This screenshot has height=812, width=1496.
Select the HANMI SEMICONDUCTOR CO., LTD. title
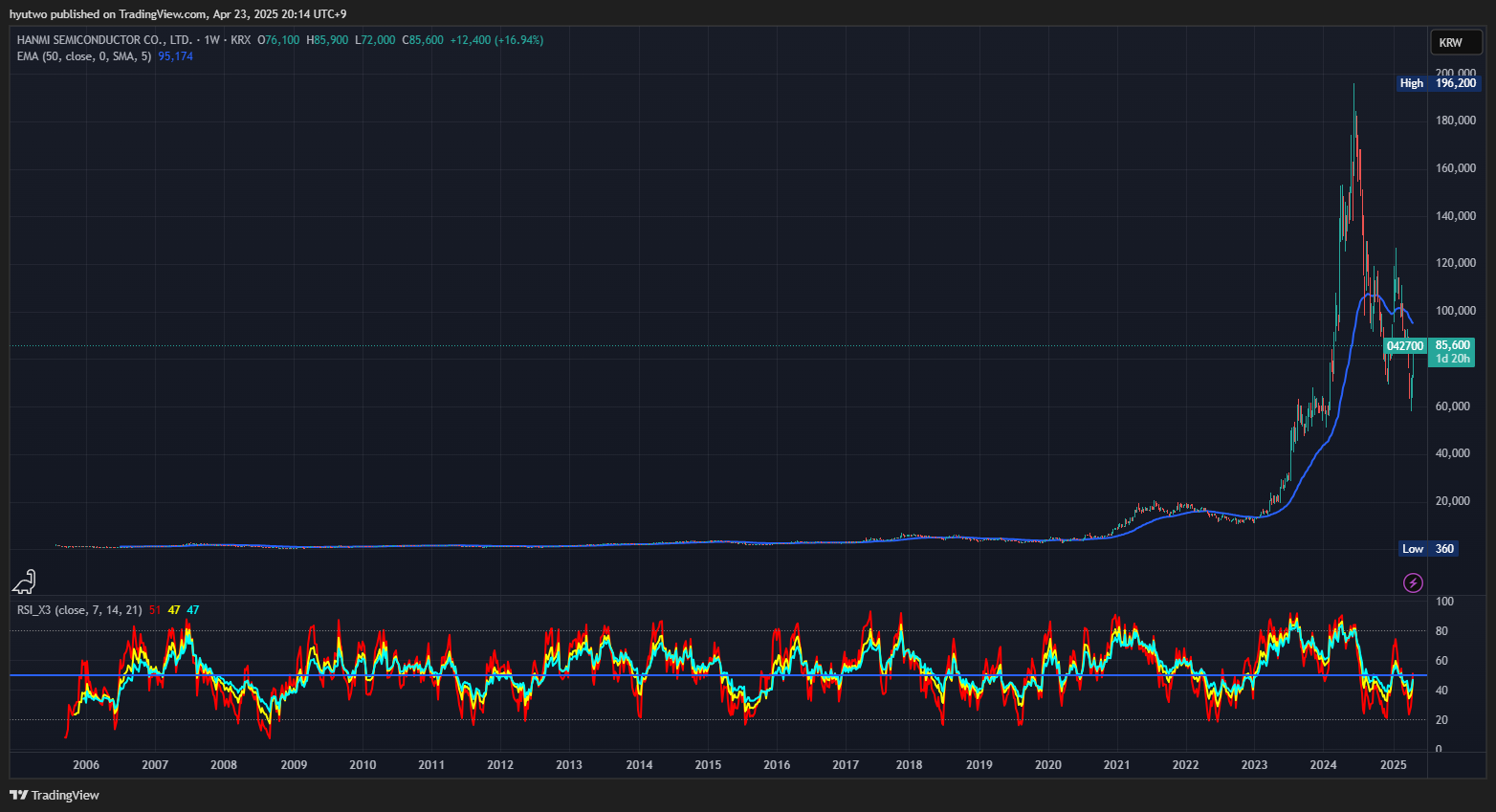point(104,40)
